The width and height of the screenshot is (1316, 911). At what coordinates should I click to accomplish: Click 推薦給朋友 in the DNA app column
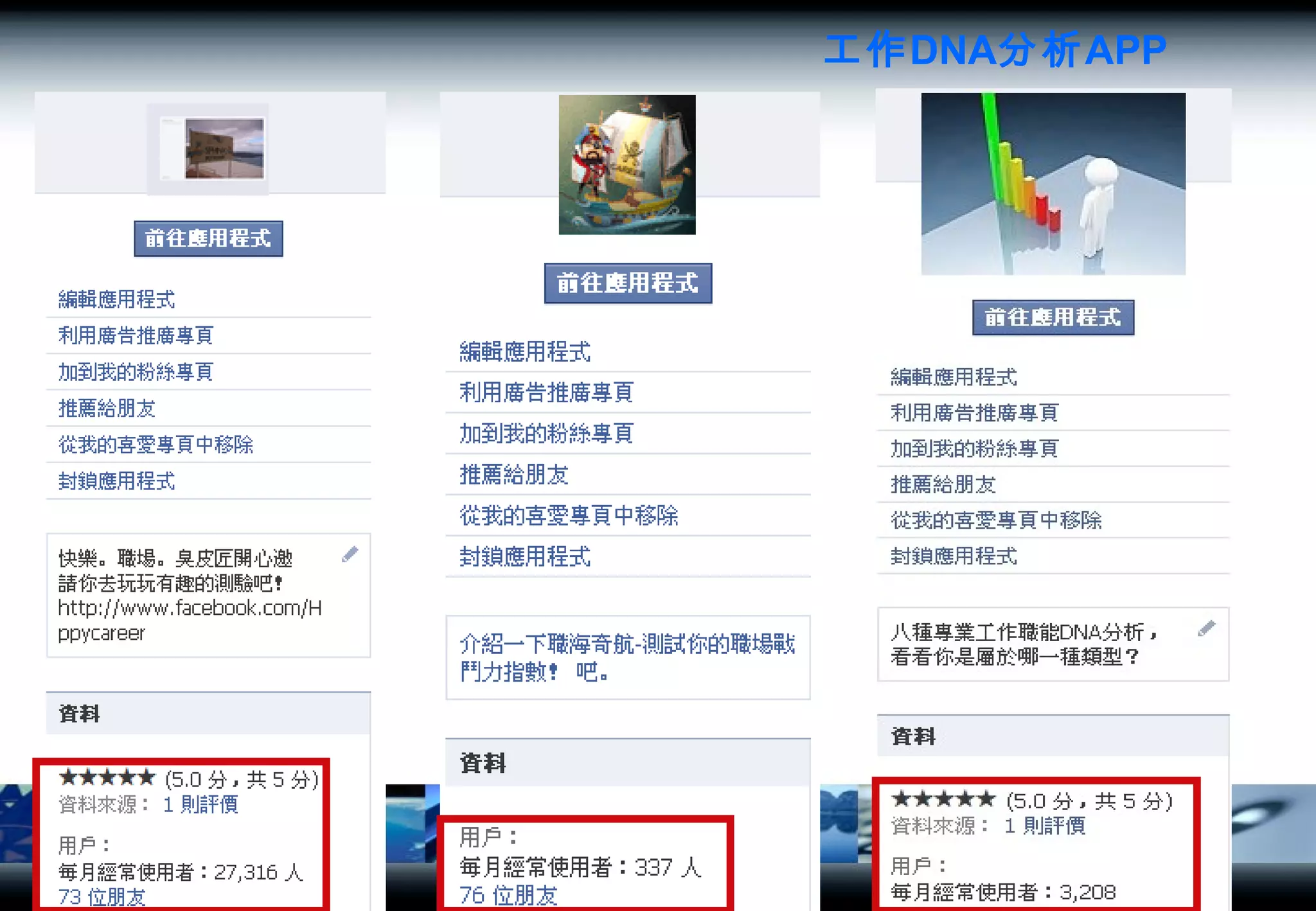943,484
